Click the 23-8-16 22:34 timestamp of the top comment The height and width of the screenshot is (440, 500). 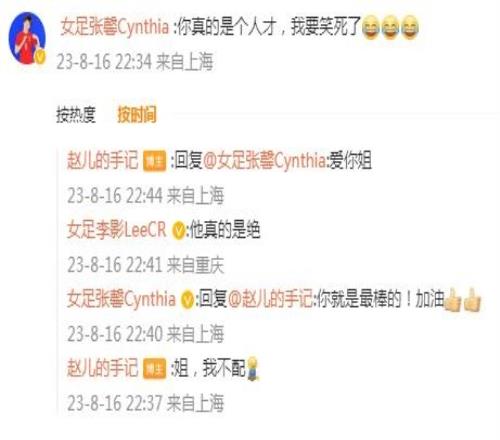point(104,62)
